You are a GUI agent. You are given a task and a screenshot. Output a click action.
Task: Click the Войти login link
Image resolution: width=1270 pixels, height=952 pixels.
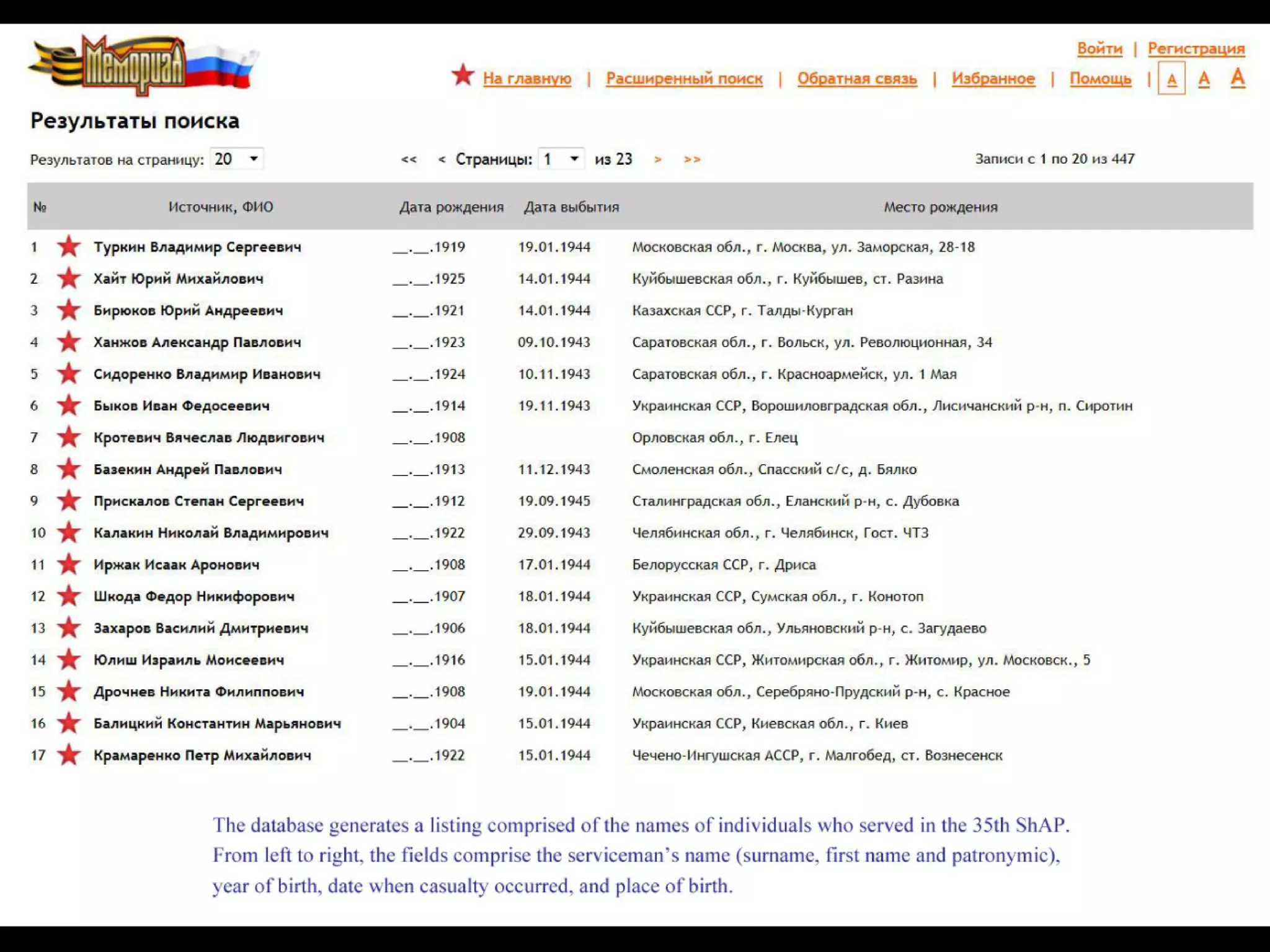click(1099, 48)
